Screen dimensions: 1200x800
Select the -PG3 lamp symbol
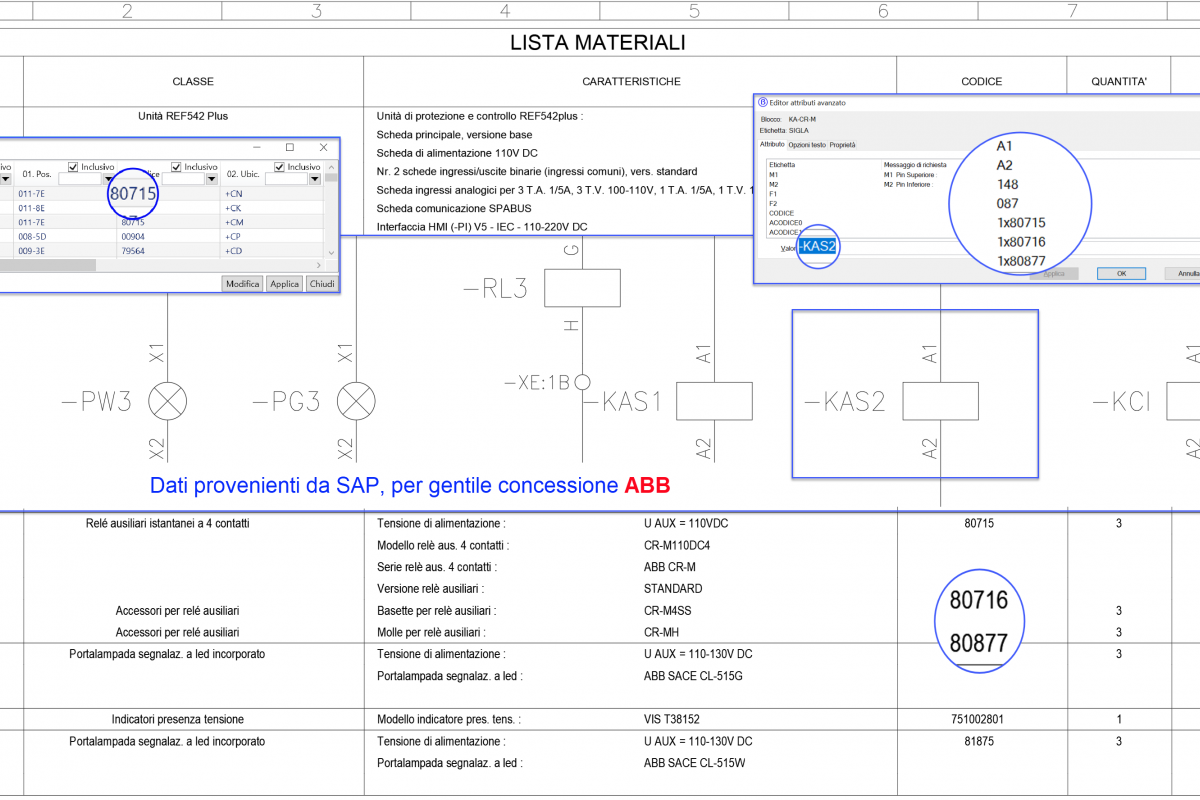point(356,402)
